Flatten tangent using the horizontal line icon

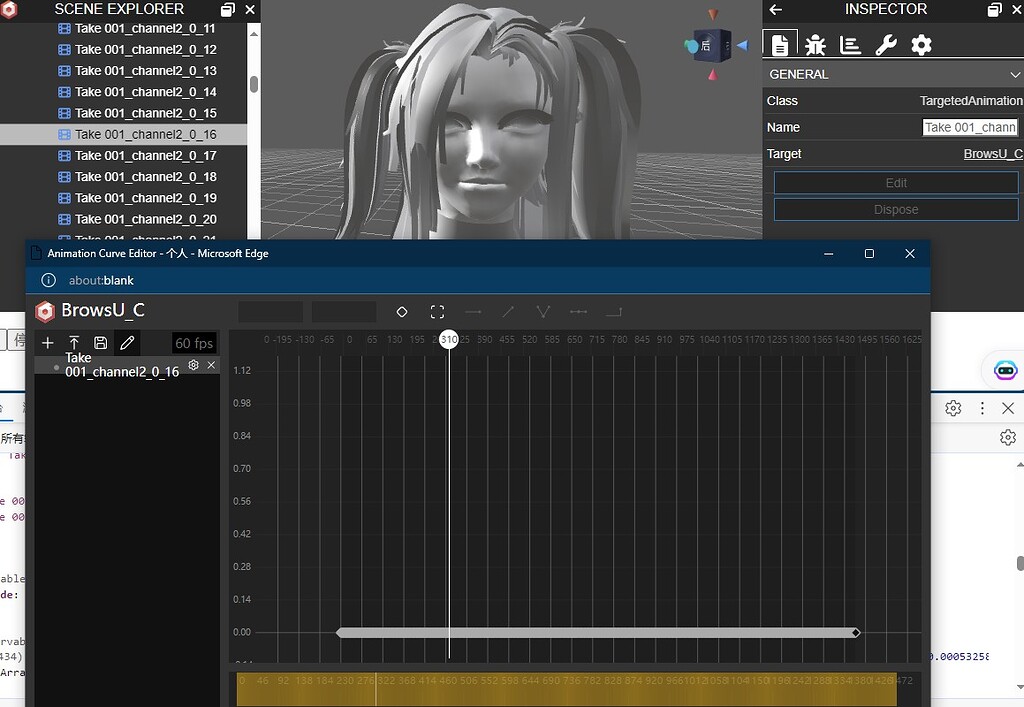click(x=473, y=311)
